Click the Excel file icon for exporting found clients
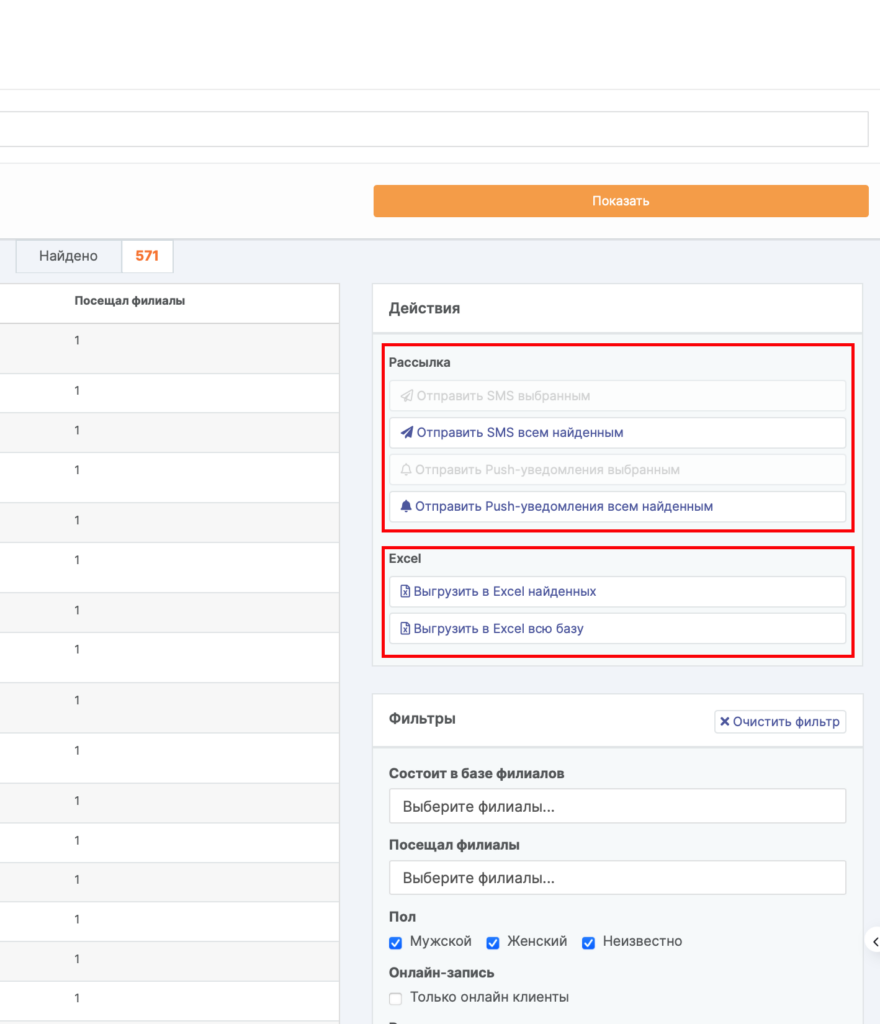Viewport: 880px width, 1024px height. pyautogui.click(x=405, y=592)
